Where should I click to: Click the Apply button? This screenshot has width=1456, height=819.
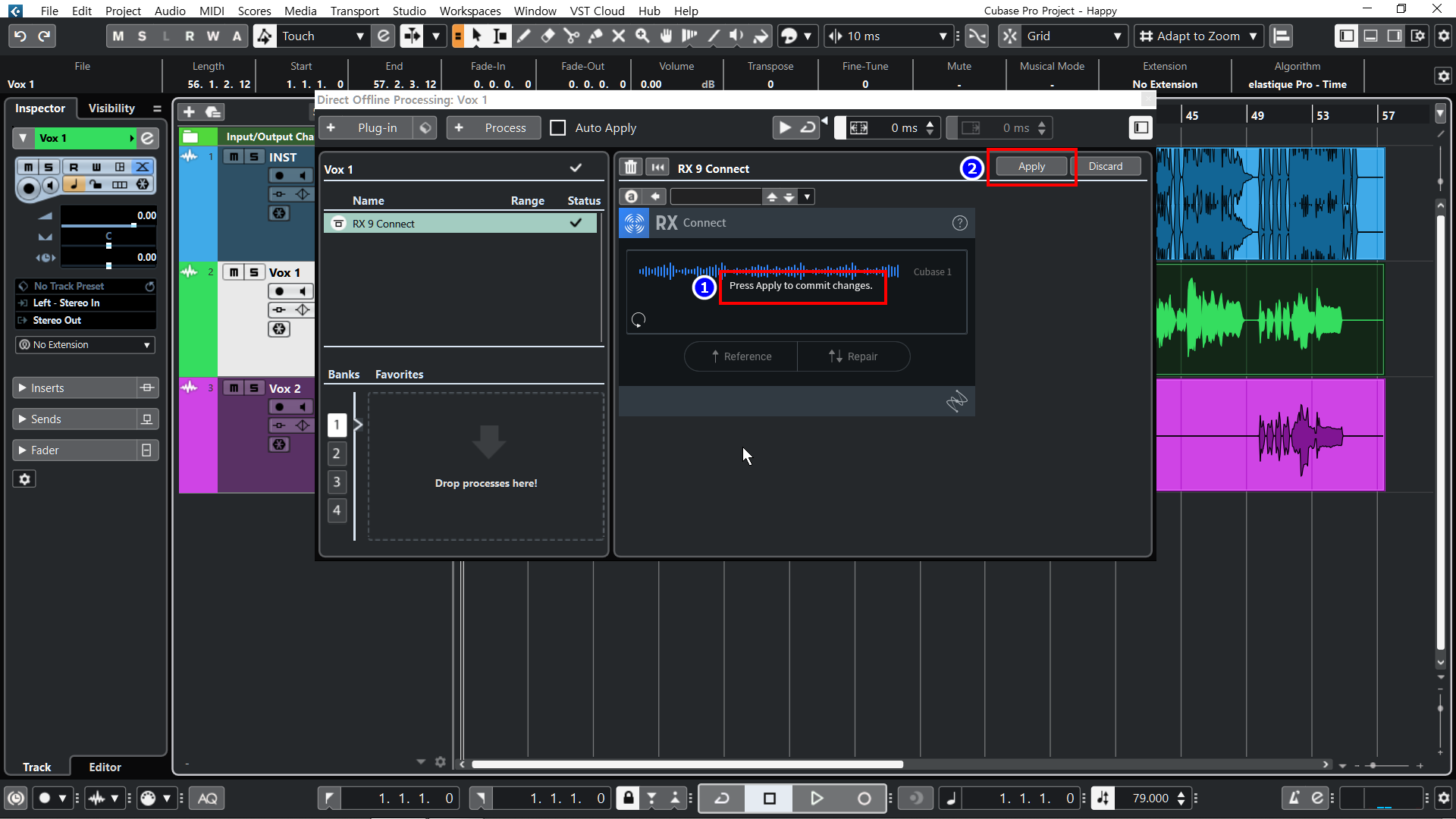(1031, 166)
